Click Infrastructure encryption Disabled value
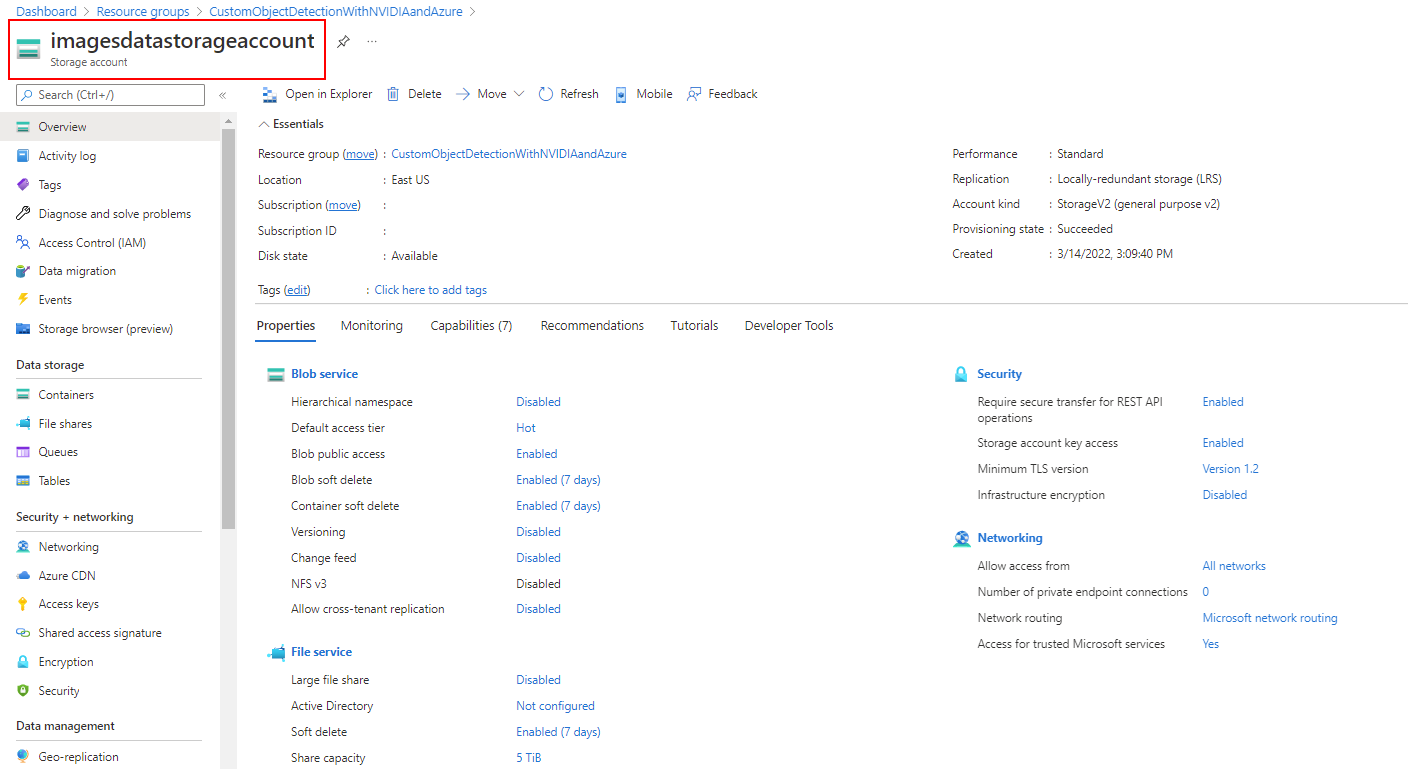This screenshot has width=1408, height=769. [x=1225, y=495]
